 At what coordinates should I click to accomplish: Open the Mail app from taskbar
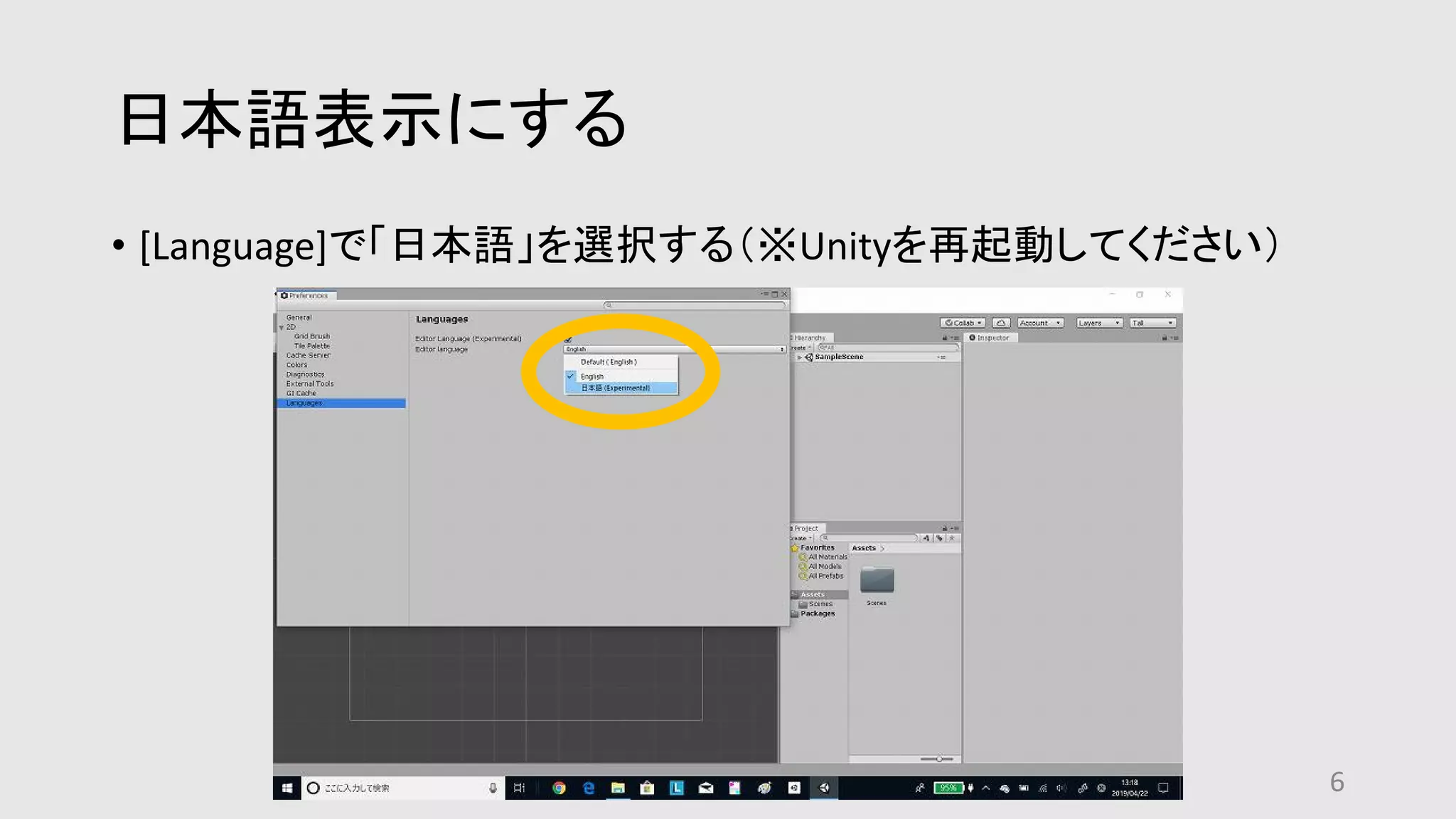[x=705, y=788]
